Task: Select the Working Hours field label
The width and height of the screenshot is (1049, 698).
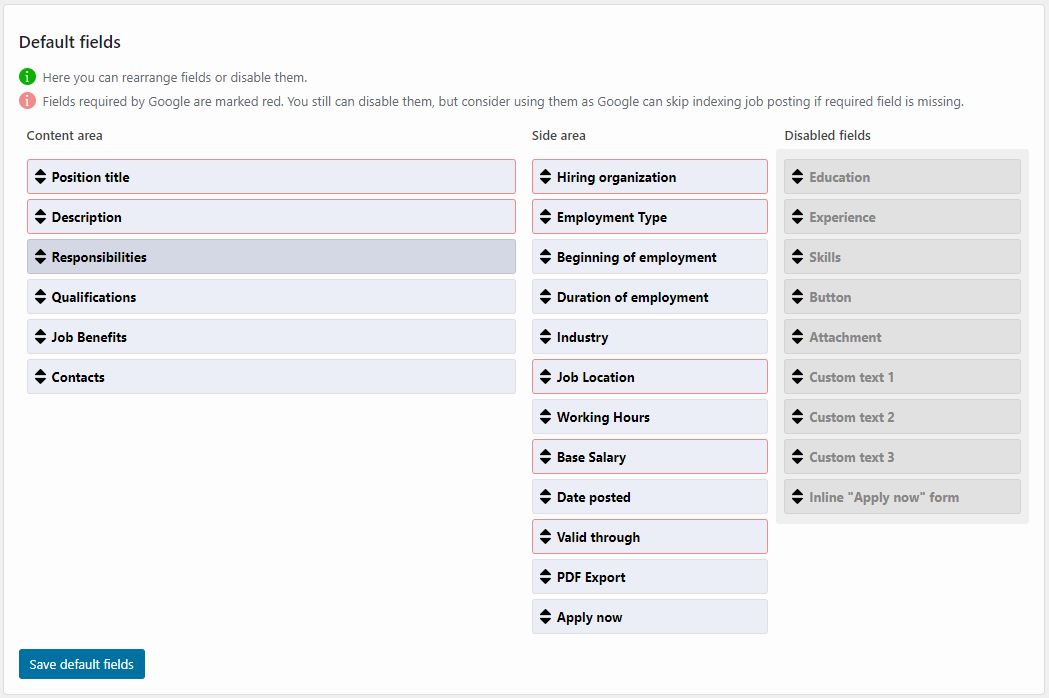Action: 603,418
